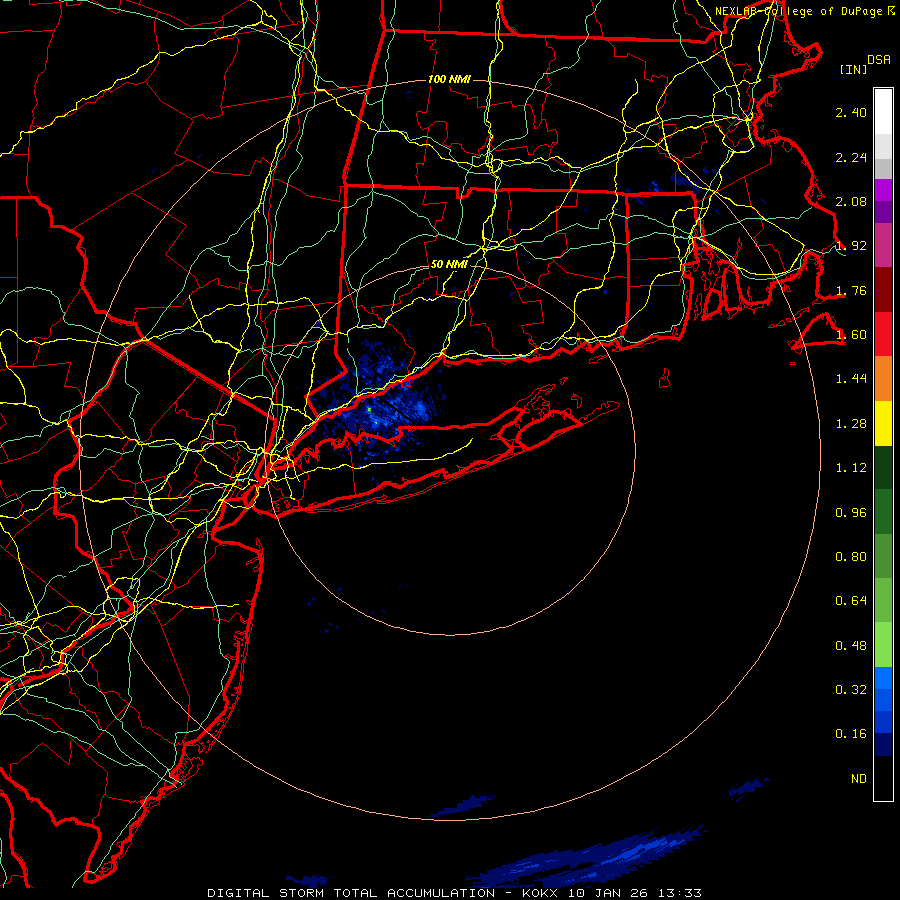
Task: Click the 1.12 legend value
Action: click(851, 468)
